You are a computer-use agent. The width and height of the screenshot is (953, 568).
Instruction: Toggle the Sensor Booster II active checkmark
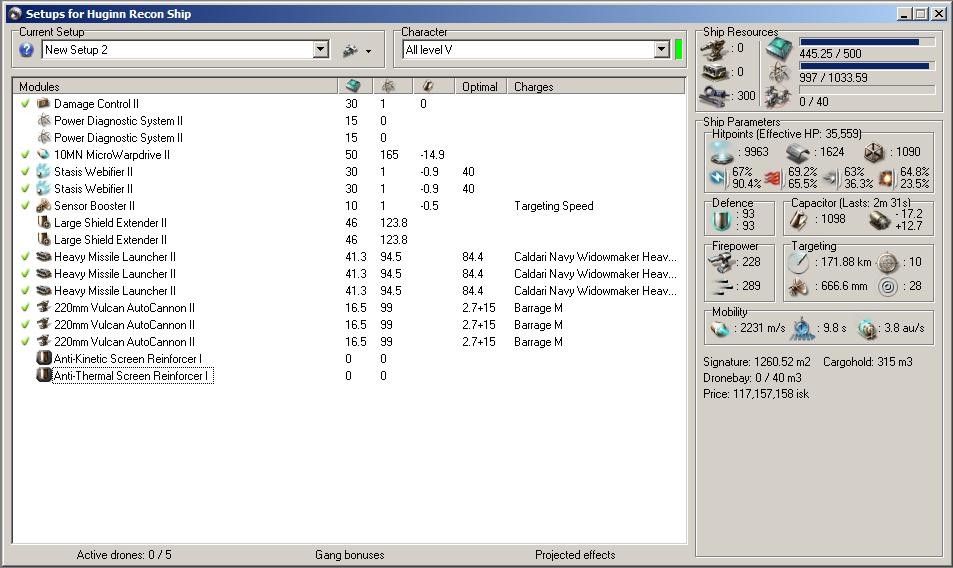click(25, 206)
